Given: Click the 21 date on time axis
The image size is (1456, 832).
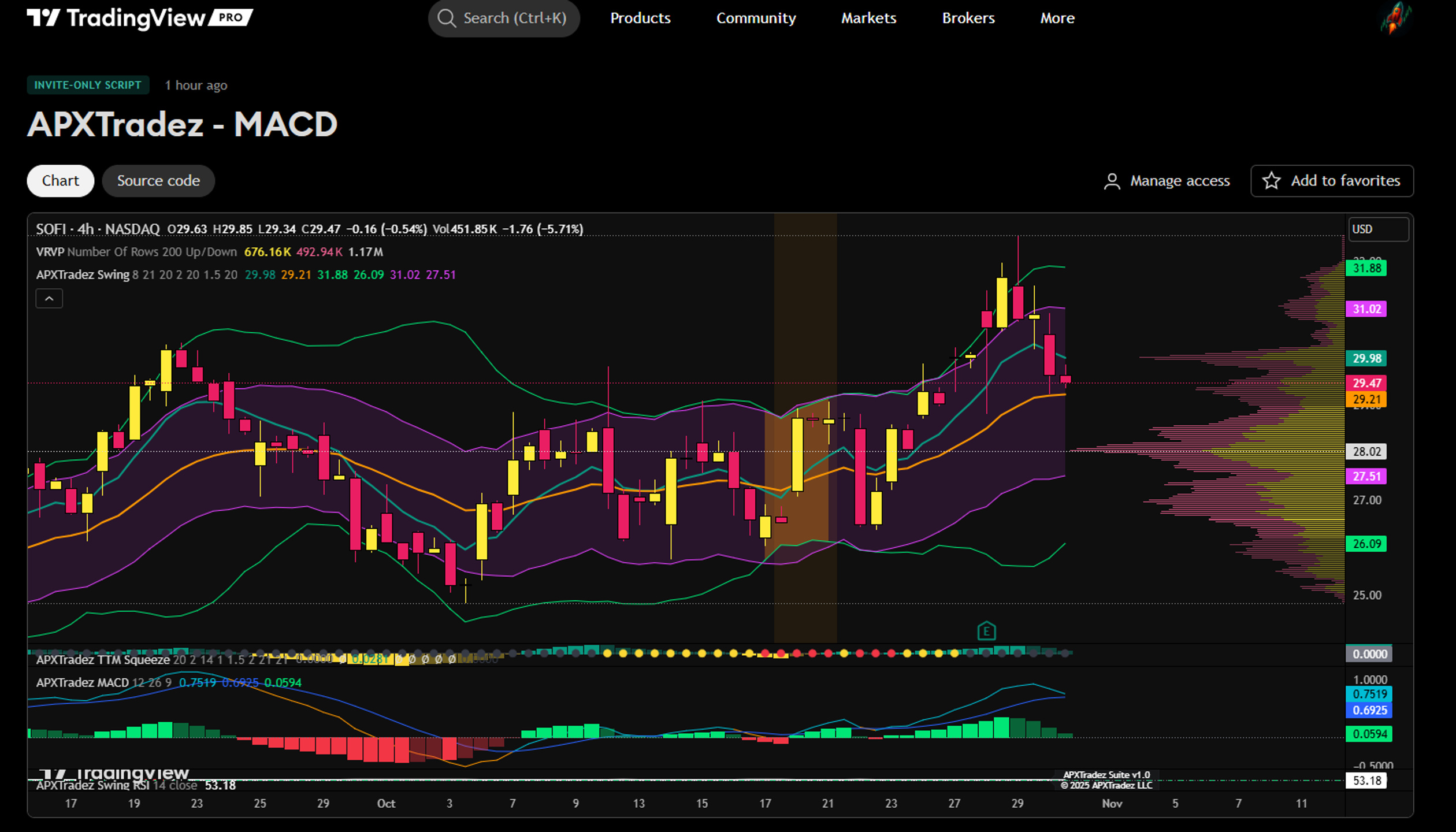Looking at the screenshot, I should (x=828, y=804).
